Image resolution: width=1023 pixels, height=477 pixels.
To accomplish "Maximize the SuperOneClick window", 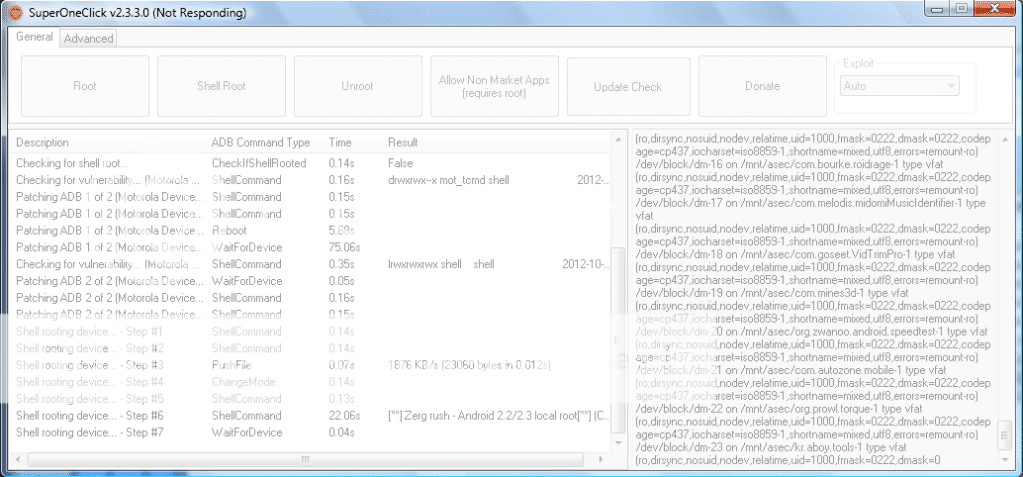I will (960, 8).
